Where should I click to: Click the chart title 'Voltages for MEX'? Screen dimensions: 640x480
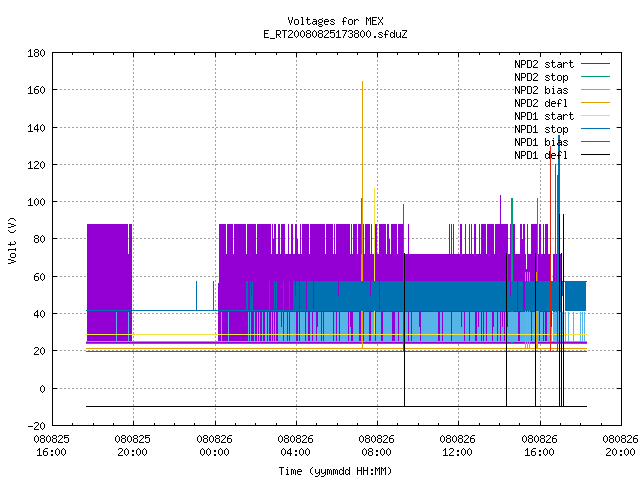click(x=335, y=21)
